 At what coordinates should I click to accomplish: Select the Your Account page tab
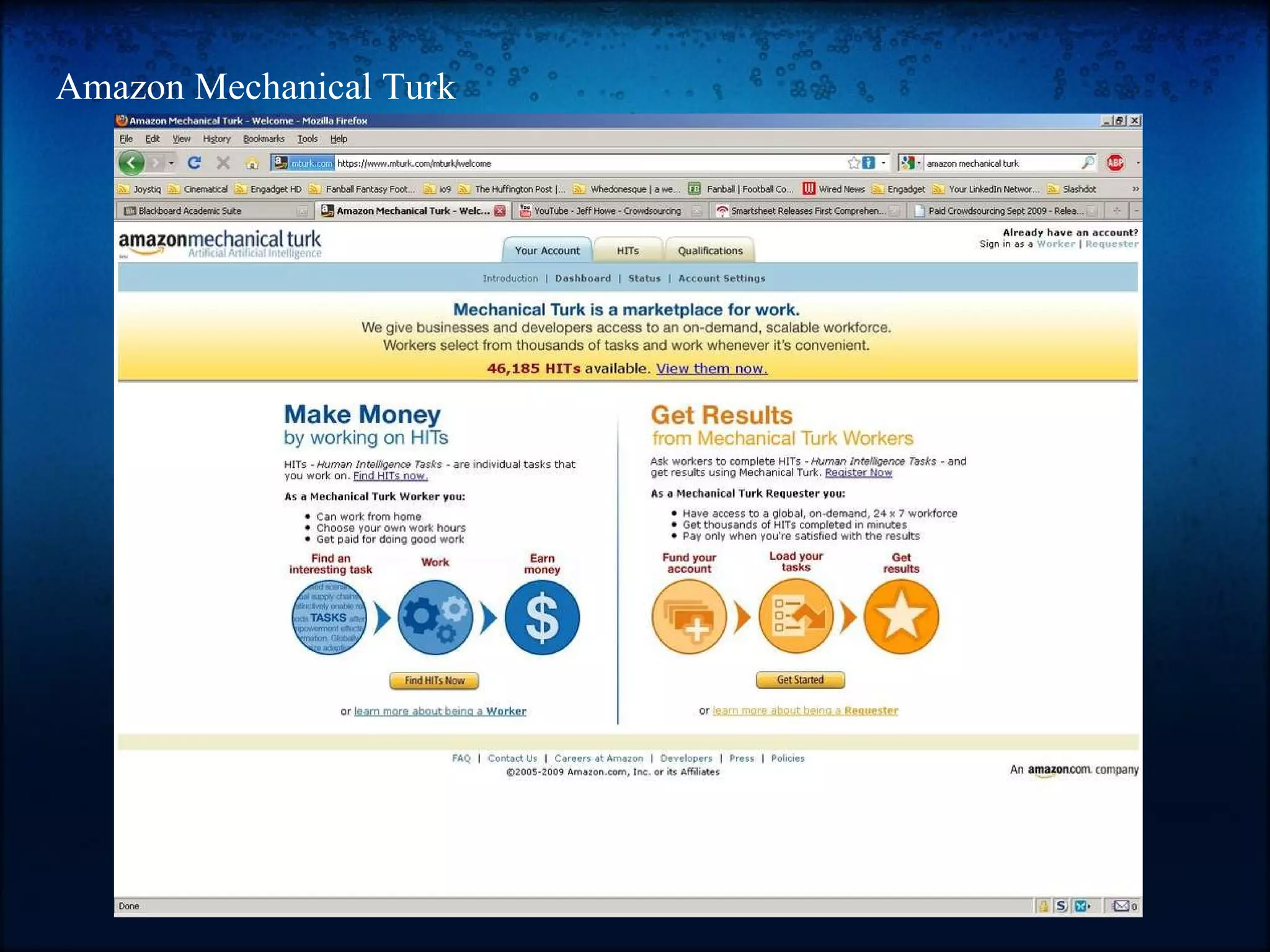click(x=547, y=250)
